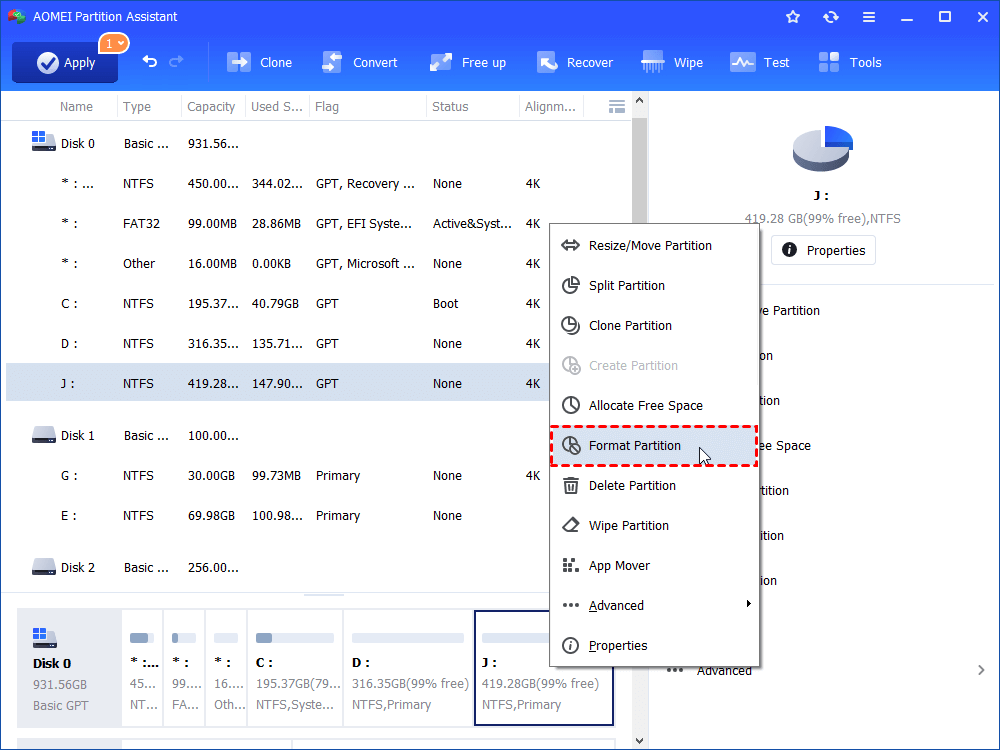Click the refresh icon in the title bar
Viewport: 1000px width, 750px height.
click(x=831, y=16)
